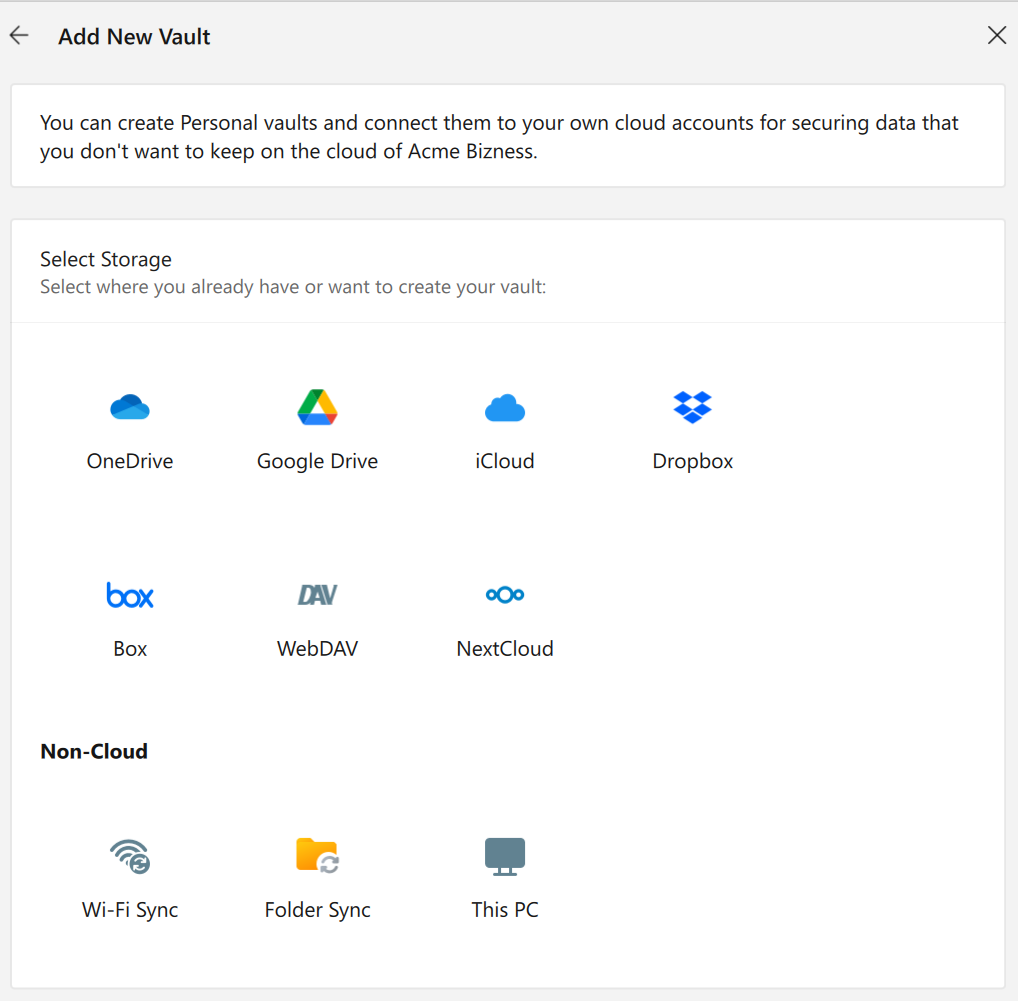This screenshot has height=1001, width=1018.
Task: Click the Non-Cloud section heading
Action: point(94,751)
